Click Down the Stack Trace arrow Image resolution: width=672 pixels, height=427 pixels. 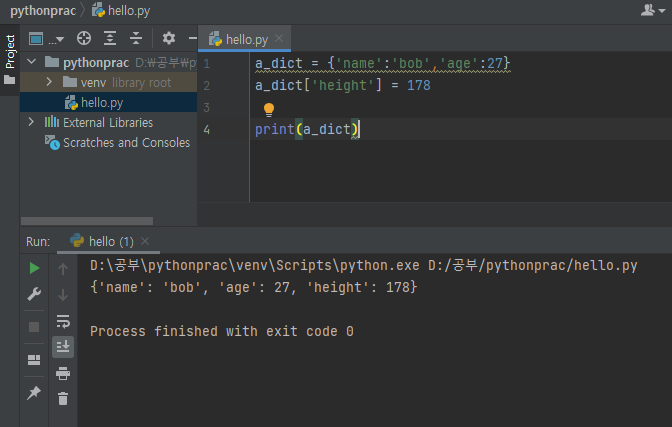click(63, 295)
